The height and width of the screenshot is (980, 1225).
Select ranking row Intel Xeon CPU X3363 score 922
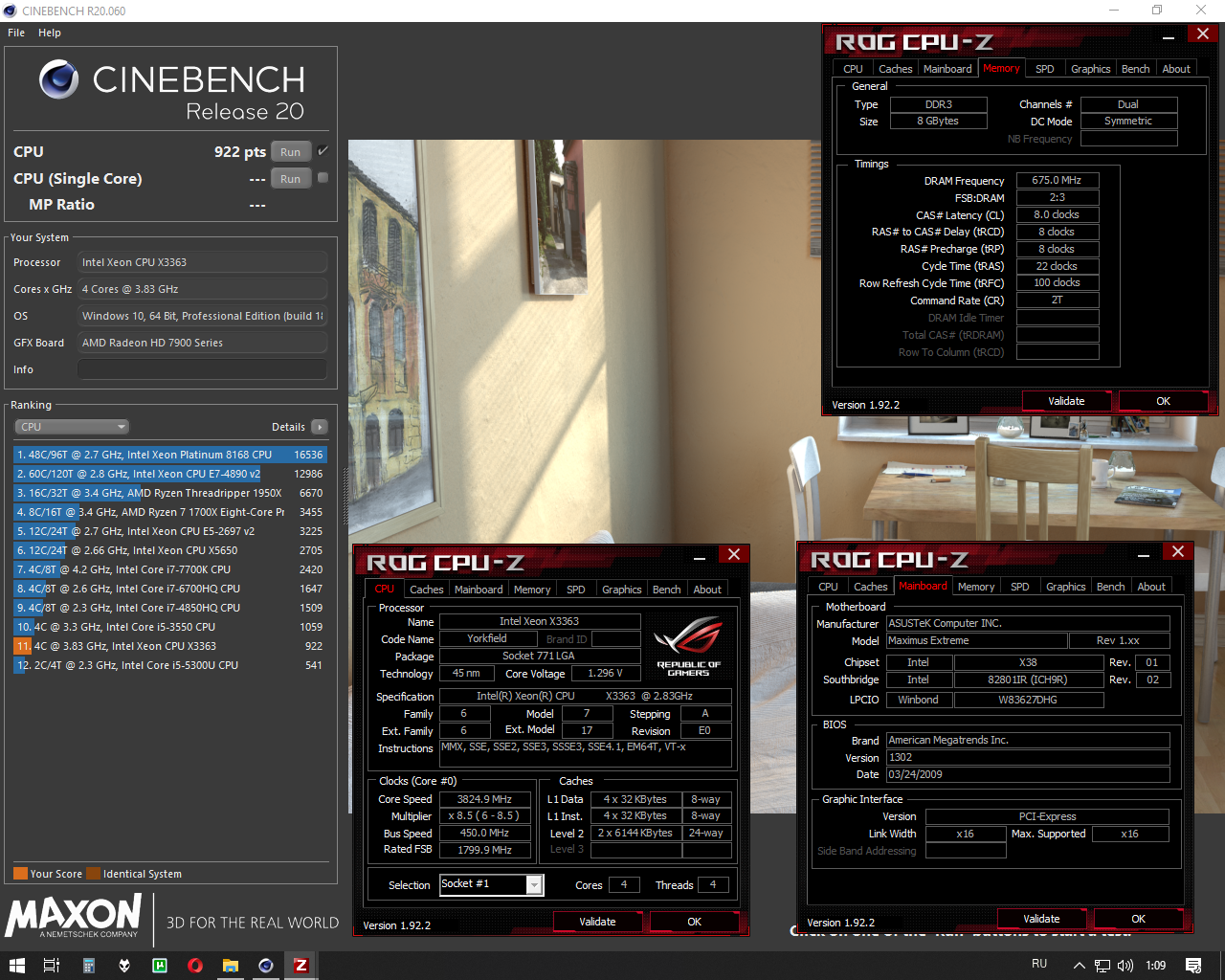[x=169, y=646]
